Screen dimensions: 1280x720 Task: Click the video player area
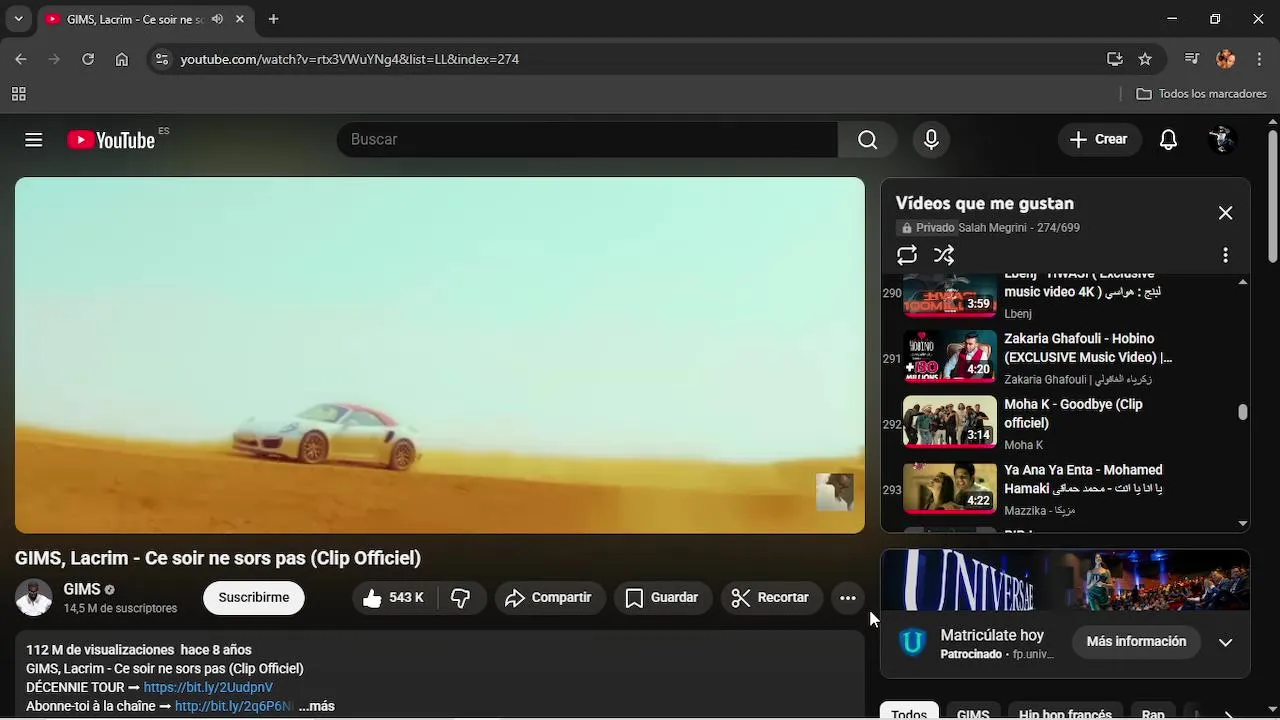tap(440, 355)
